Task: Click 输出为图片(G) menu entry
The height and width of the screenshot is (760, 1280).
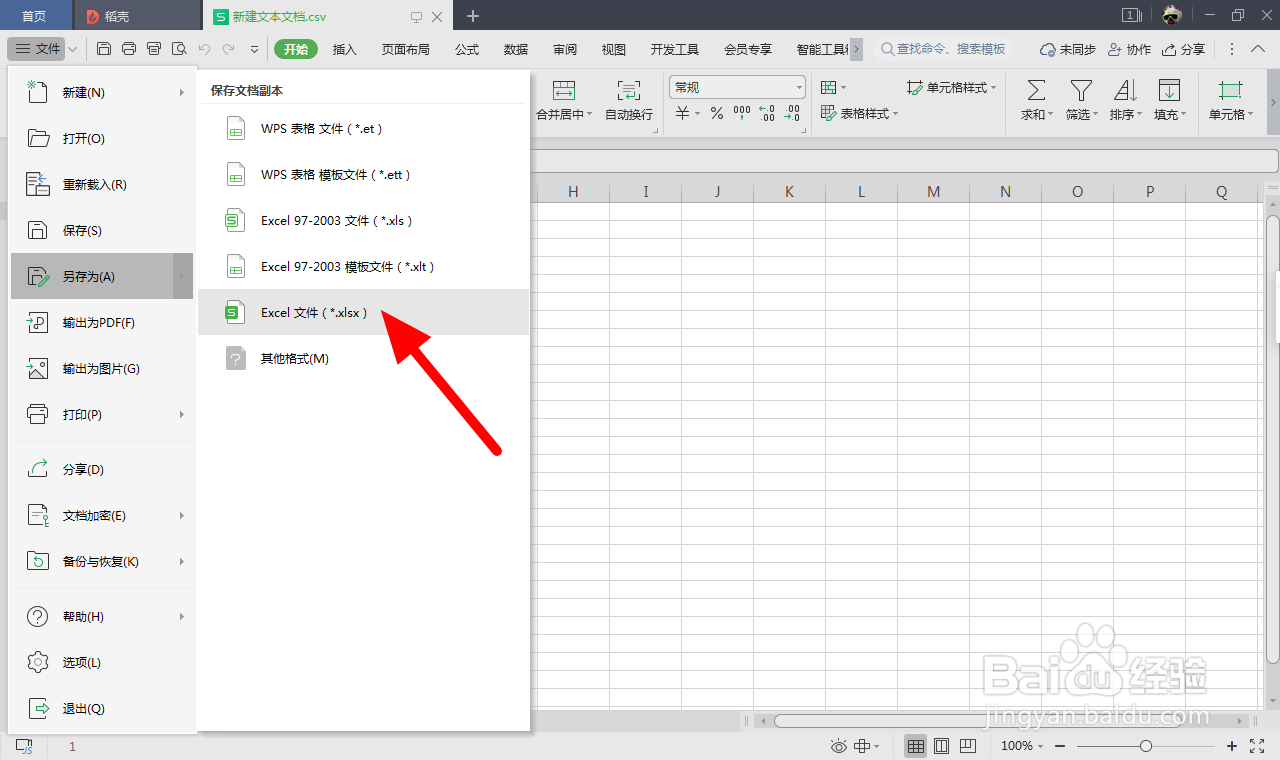Action: click(x=101, y=369)
